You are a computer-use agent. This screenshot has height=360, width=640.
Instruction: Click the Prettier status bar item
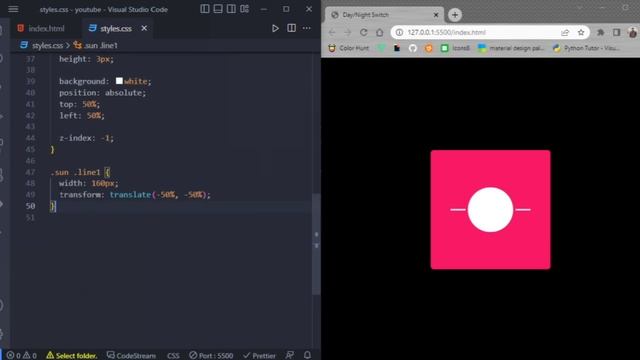tap(260, 356)
